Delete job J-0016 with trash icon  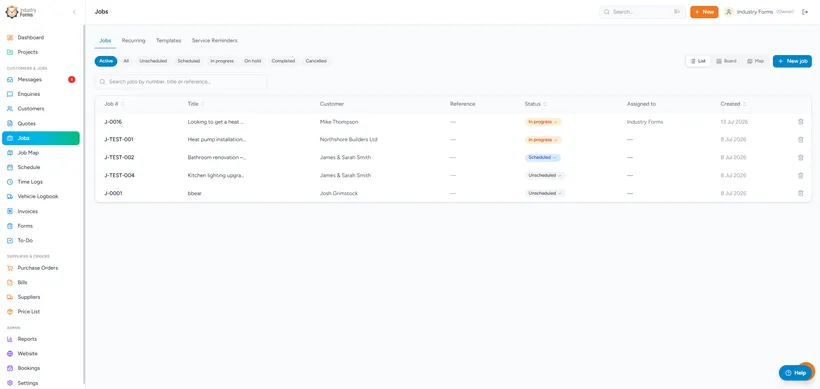point(800,122)
